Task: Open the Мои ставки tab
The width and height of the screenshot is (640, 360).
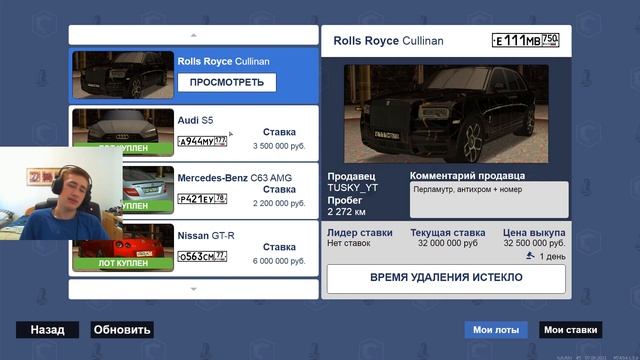Action: coord(571,330)
